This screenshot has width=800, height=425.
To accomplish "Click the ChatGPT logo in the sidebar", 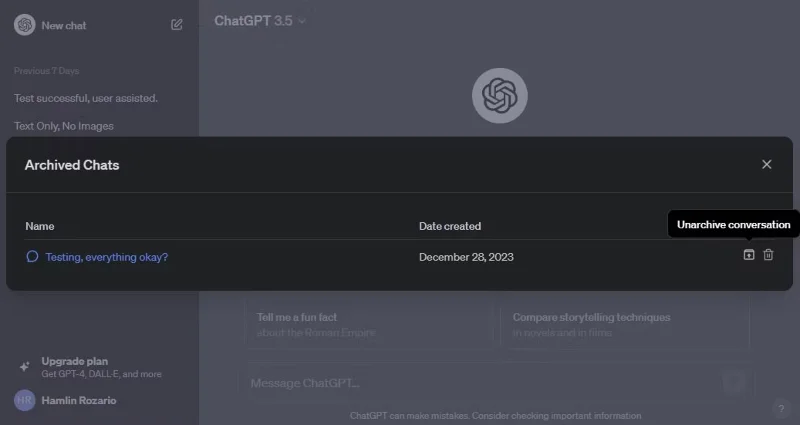I will (24, 25).
